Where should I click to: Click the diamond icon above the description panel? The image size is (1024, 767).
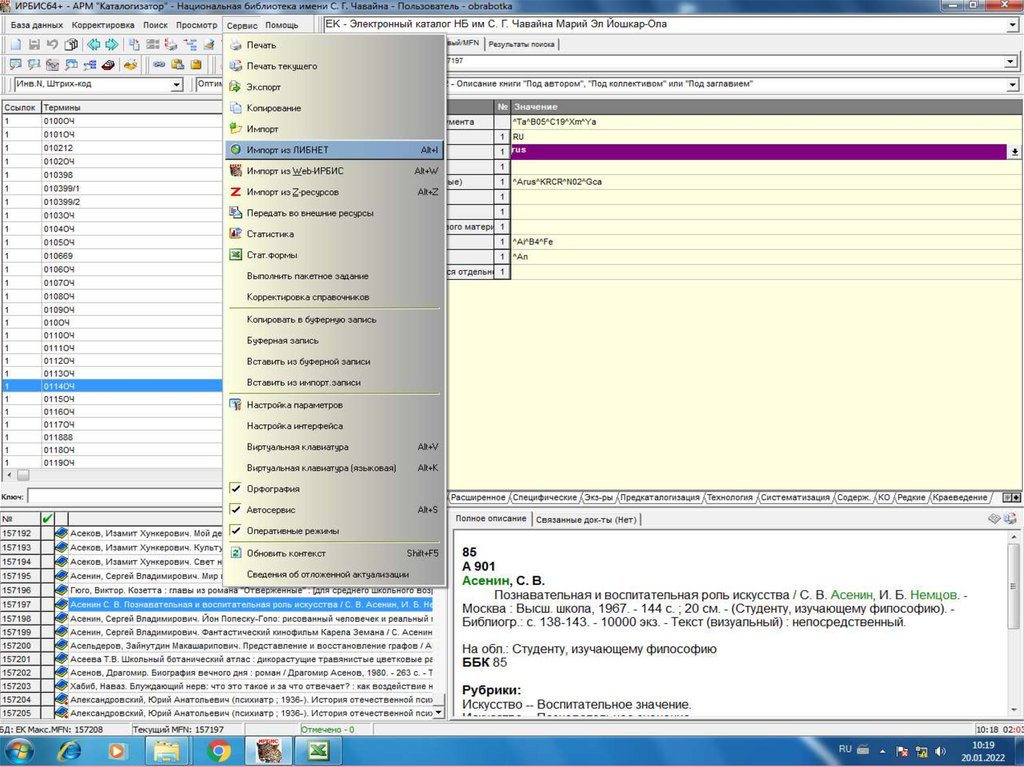point(994,518)
